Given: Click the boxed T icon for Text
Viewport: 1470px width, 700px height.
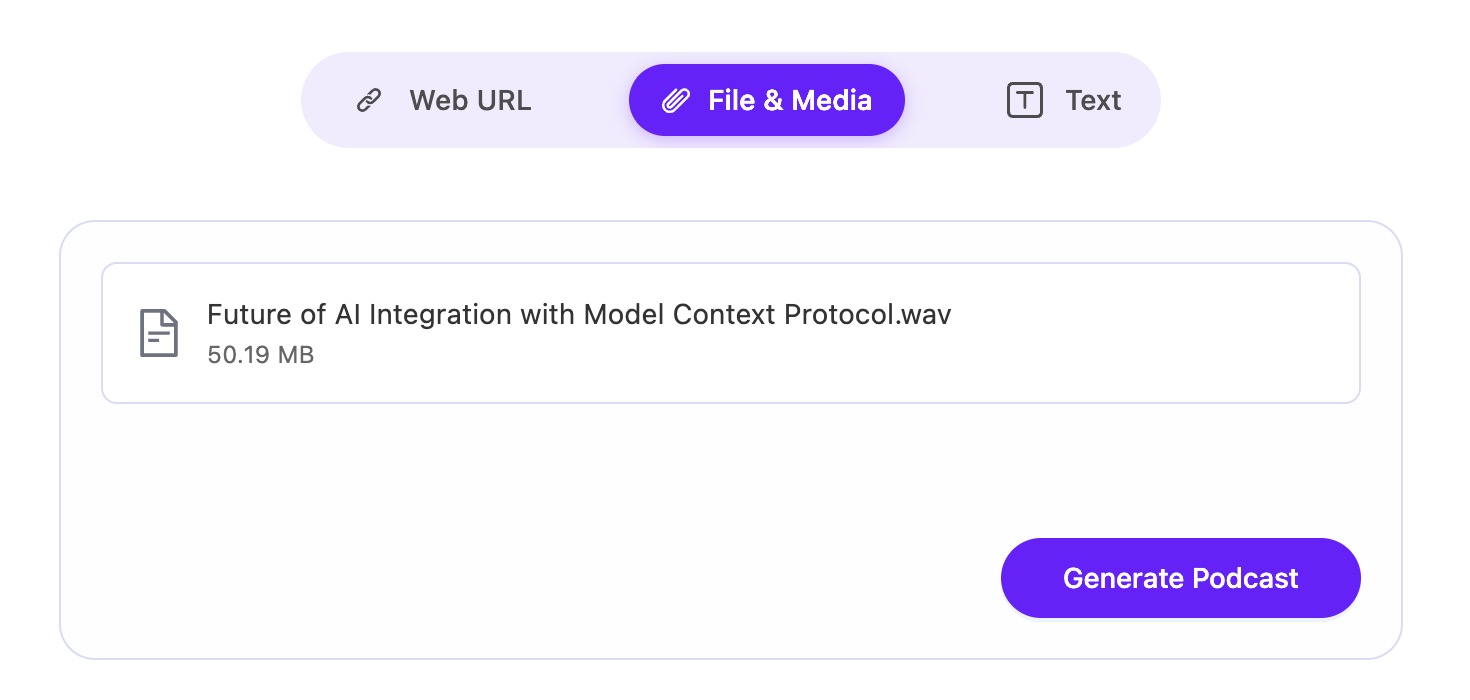Looking at the screenshot, I should click(x=1024, y=101).
